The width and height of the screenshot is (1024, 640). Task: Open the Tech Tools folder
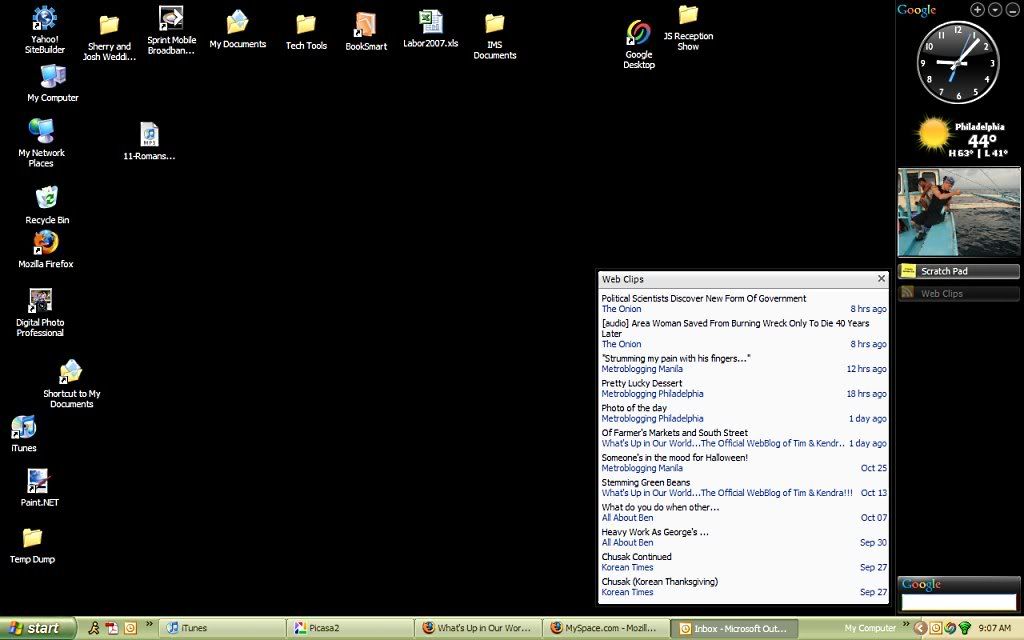pyautogui.click(x=306, y=32)
